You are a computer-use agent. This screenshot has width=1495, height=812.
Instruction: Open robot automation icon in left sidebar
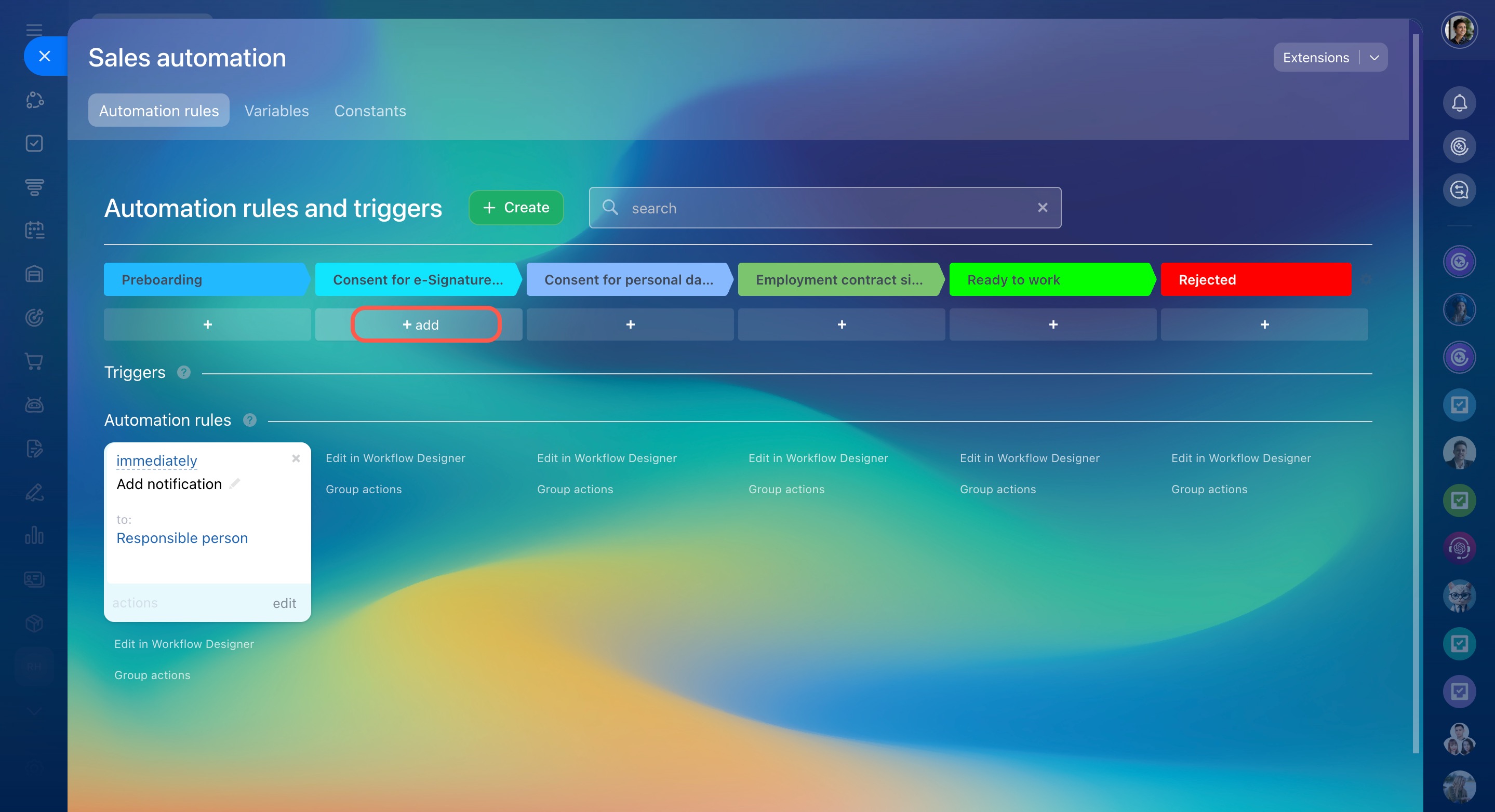point(34,404)
